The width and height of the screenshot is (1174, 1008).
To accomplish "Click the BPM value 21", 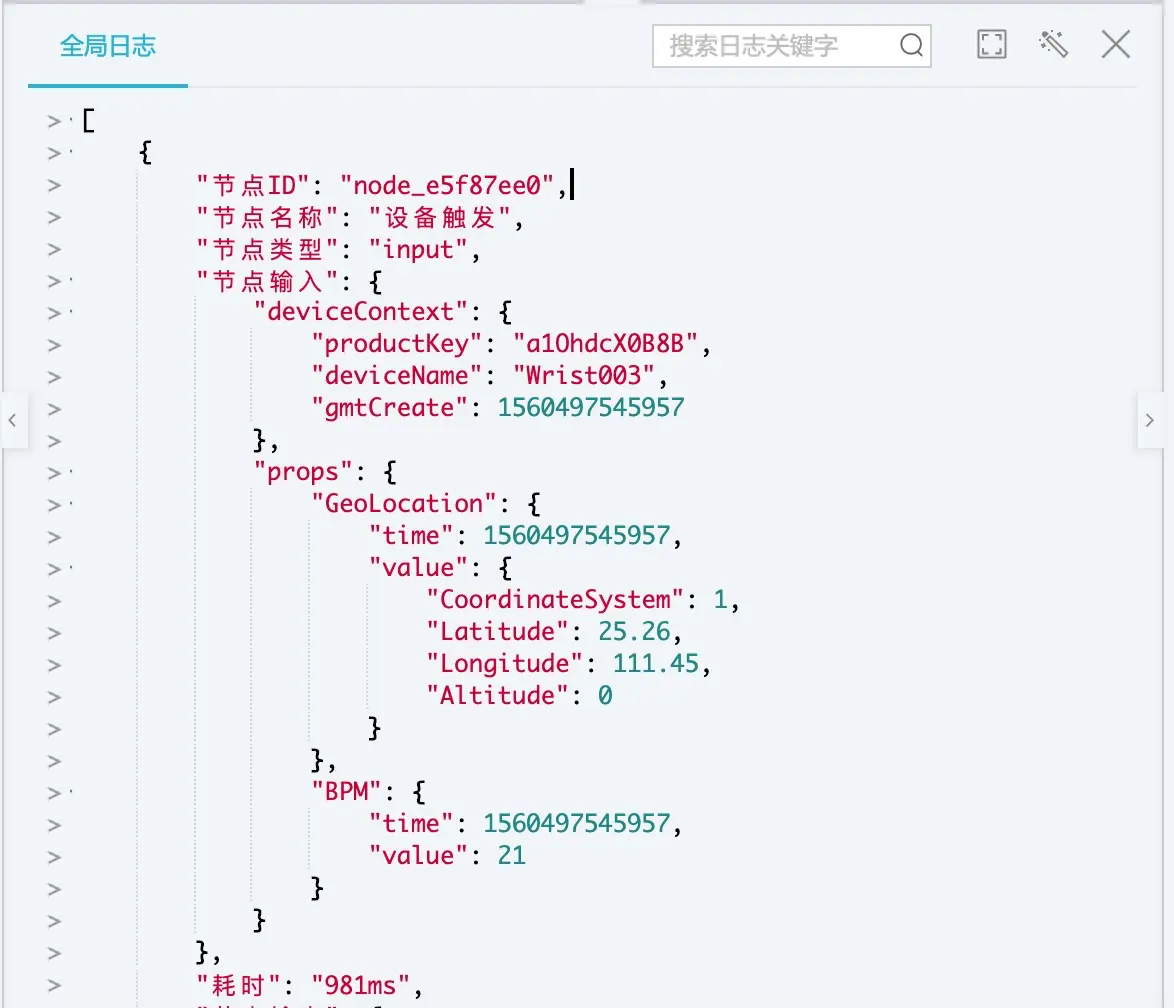I will (511, 856).
